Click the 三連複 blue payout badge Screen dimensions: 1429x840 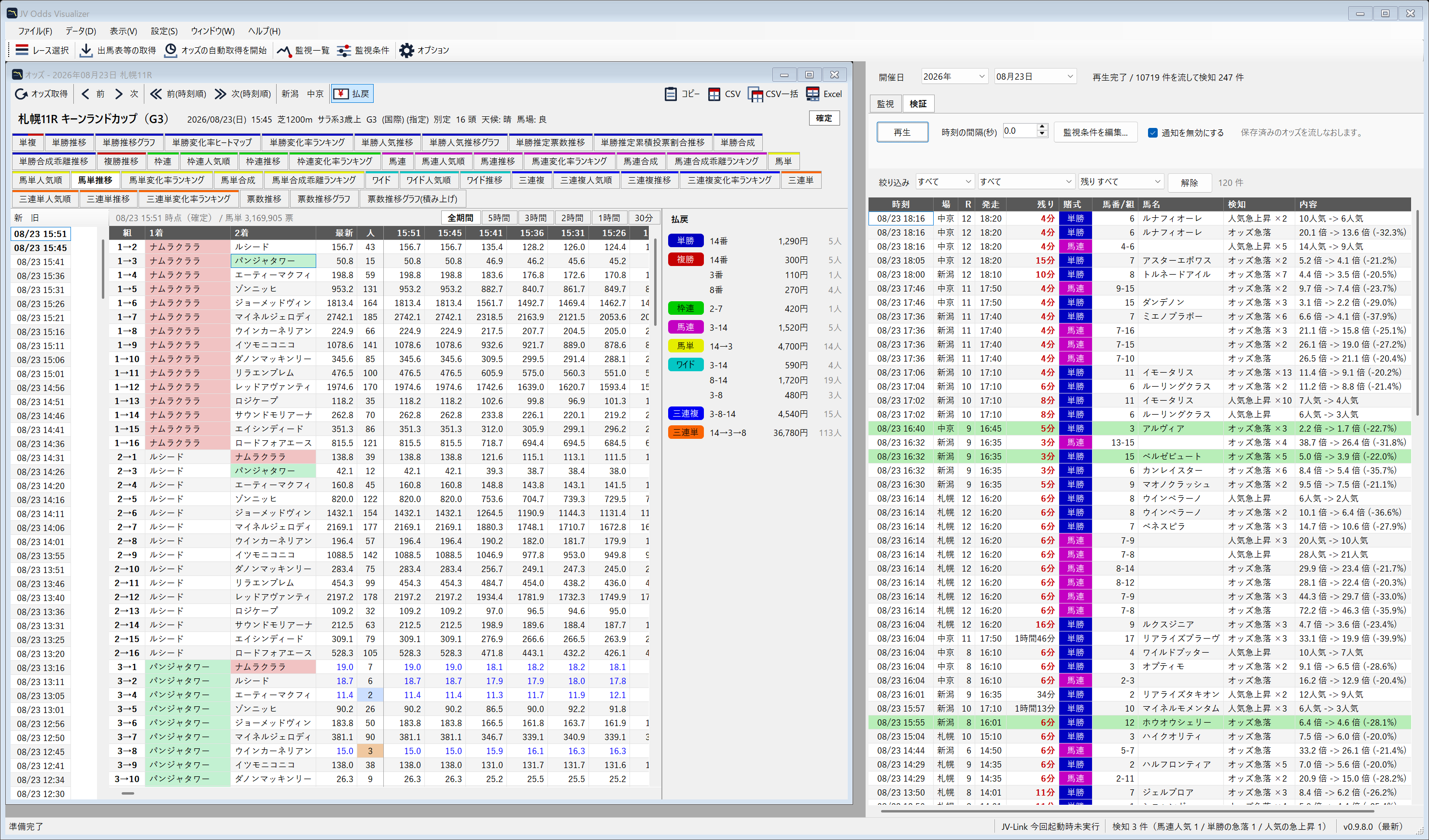686,413
